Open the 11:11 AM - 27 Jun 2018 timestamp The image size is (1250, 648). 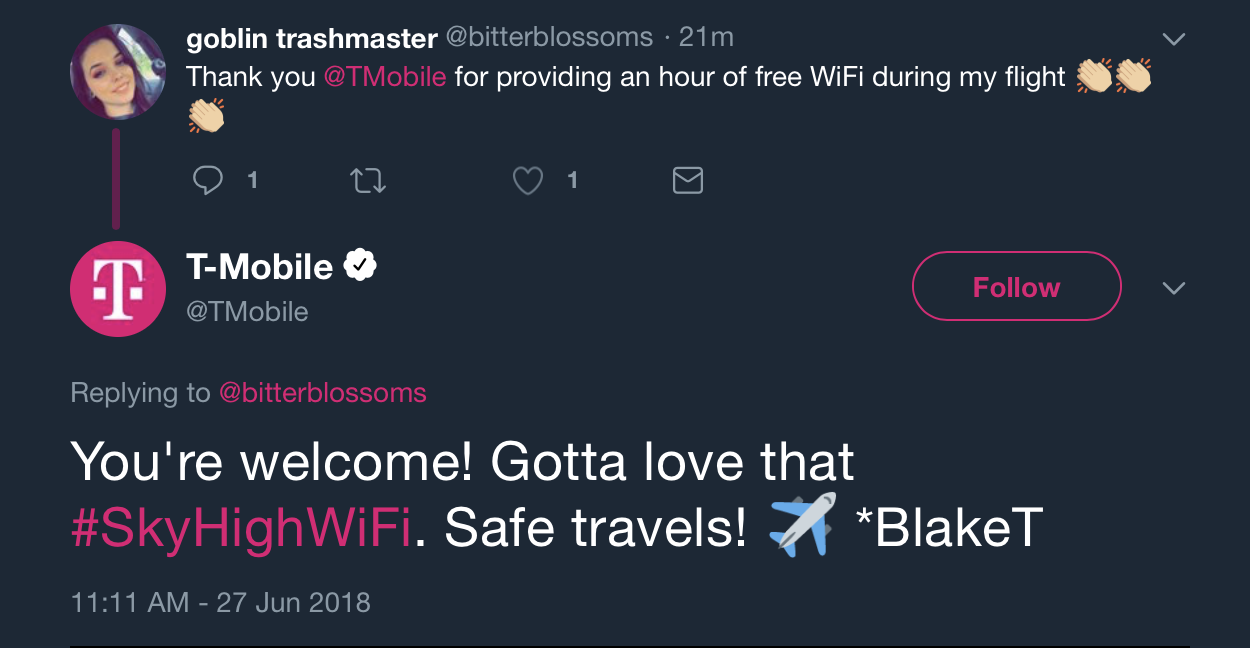coord(221,603)
